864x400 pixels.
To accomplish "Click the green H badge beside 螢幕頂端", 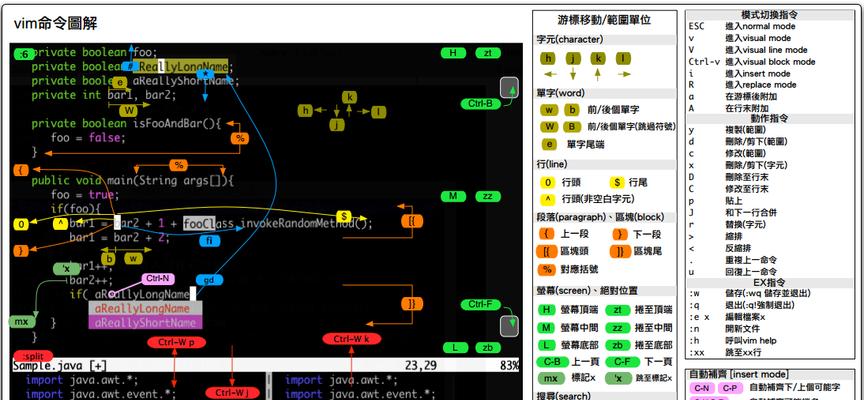I will 547,310.
